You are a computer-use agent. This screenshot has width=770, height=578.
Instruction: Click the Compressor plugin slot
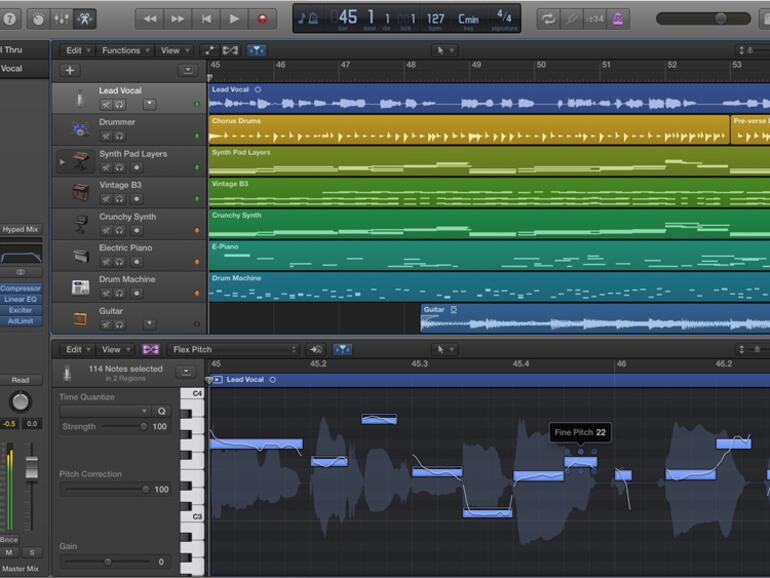(21, 288)
